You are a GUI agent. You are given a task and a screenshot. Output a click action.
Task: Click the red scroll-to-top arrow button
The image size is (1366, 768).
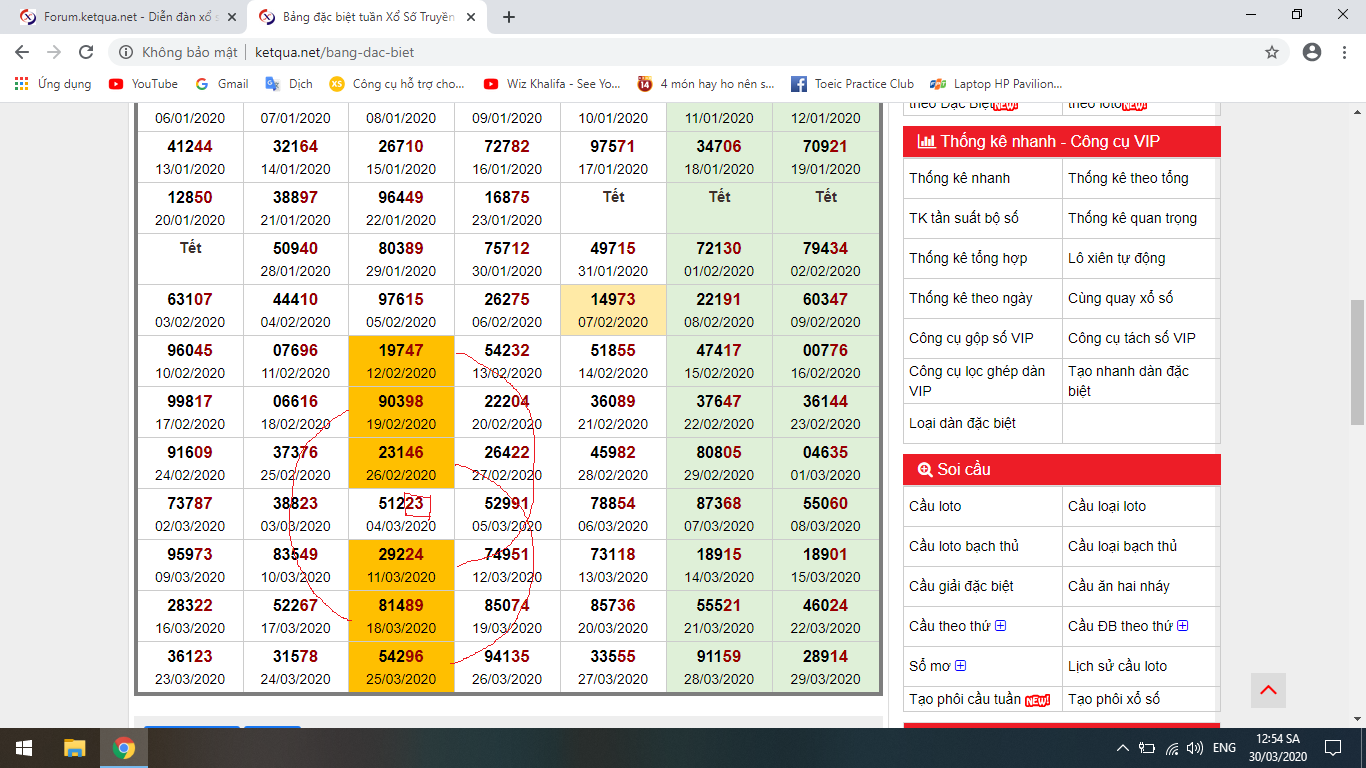[x=1268, y=690]
